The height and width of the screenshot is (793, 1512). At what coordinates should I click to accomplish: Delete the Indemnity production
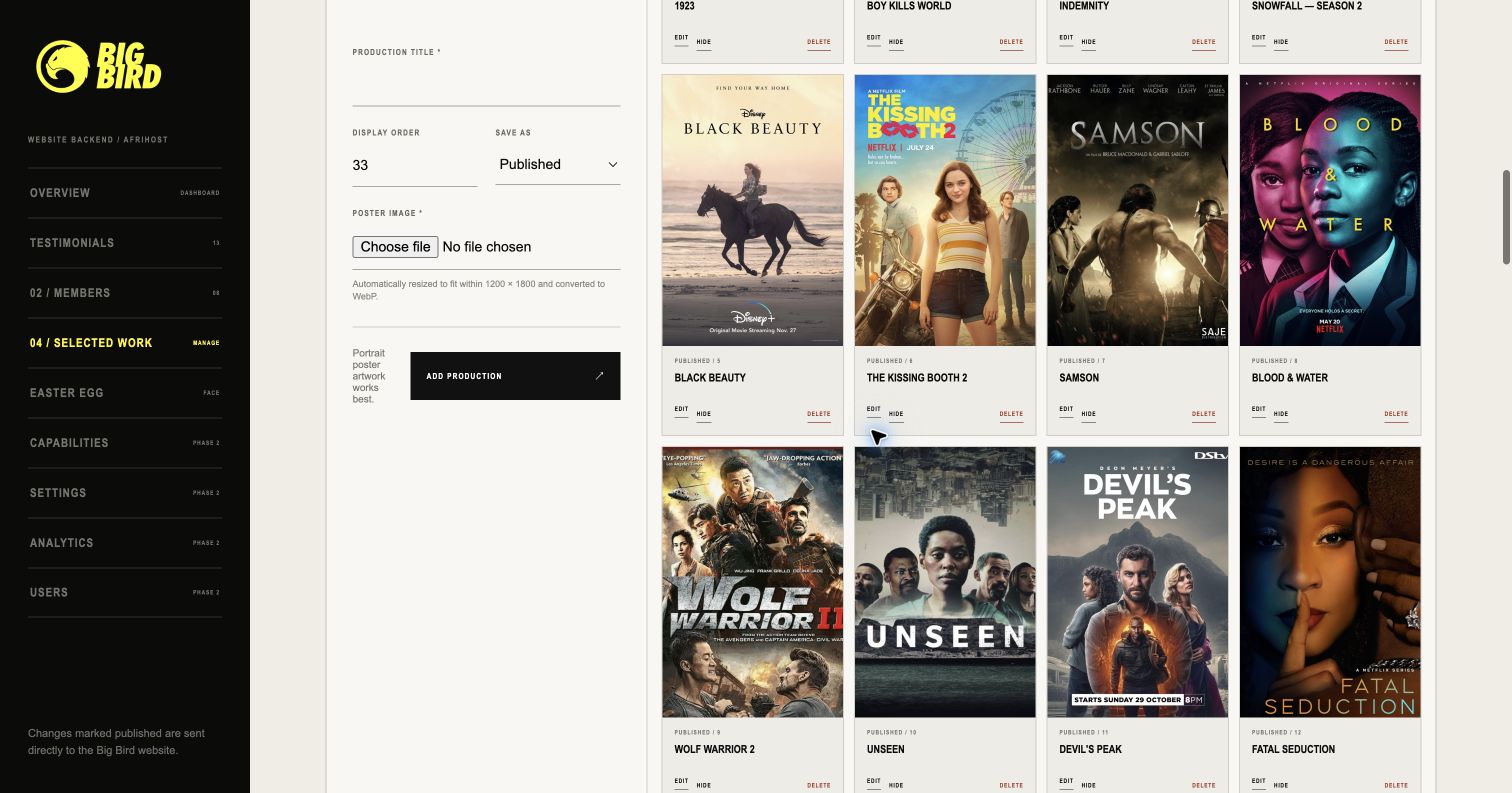[x=1204, y=42]
